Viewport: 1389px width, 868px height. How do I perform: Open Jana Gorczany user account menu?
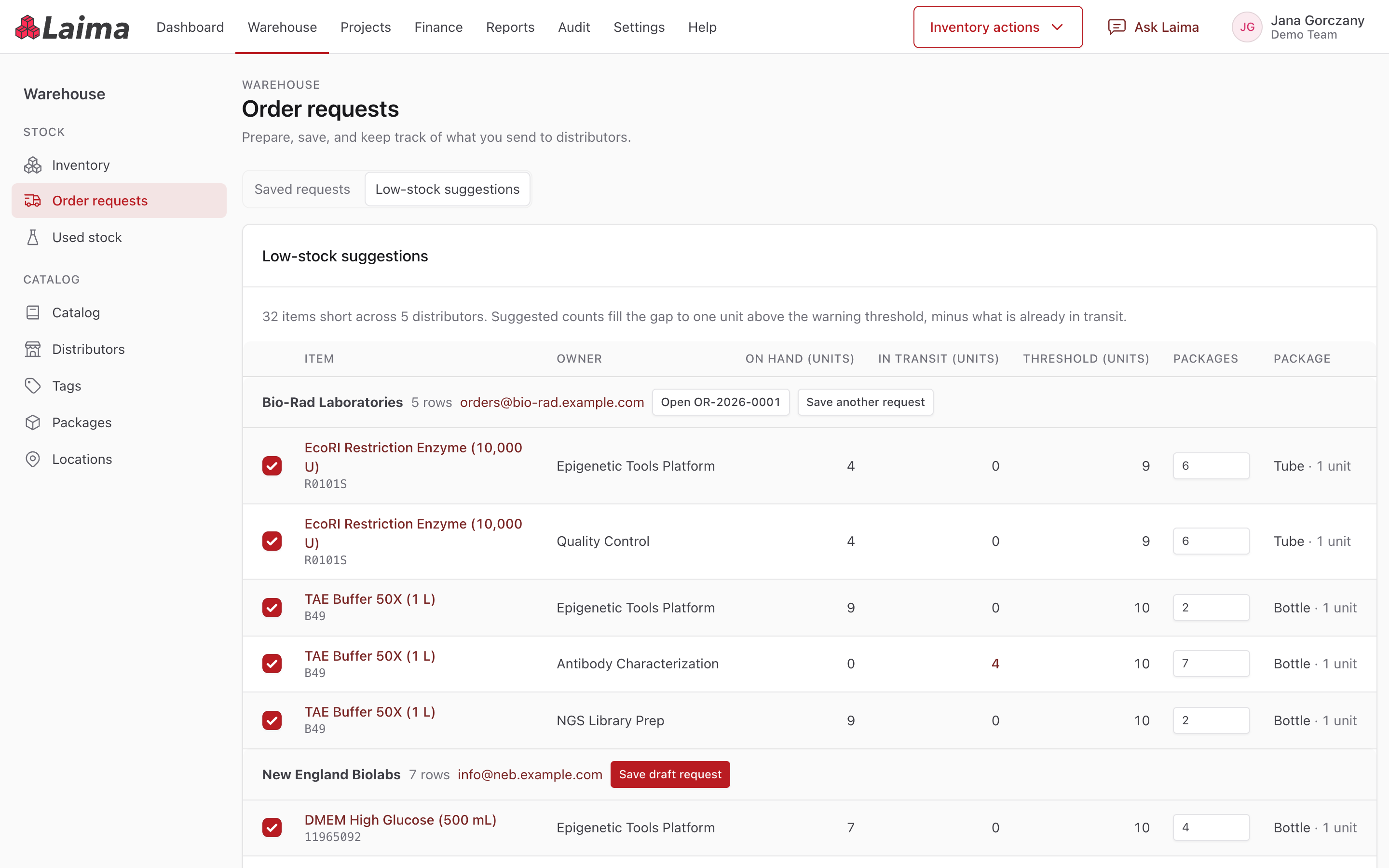pos(1298,27)
